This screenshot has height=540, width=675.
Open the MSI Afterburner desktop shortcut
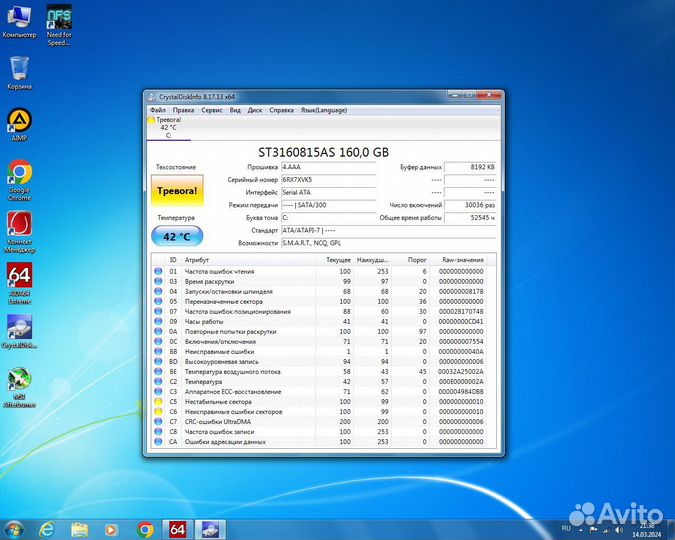click(x=19, y=382)
